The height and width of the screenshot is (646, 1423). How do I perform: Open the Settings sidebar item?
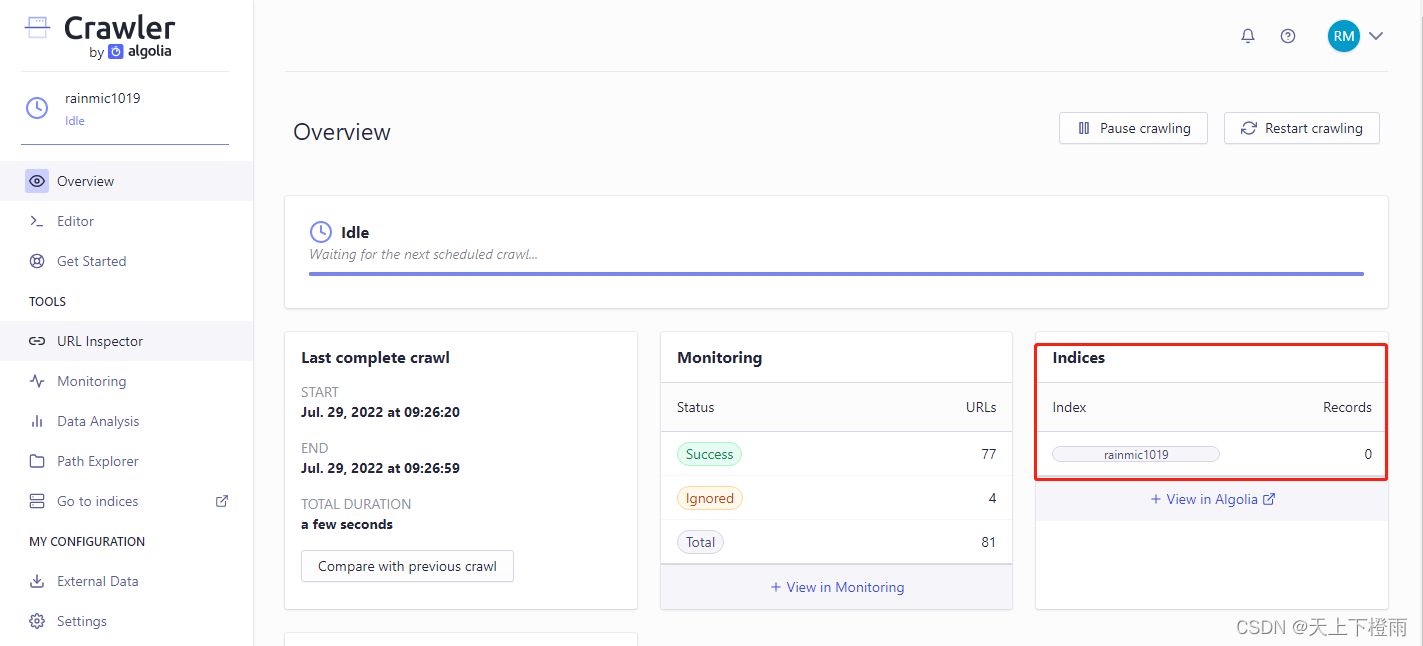tap(126, 621)
